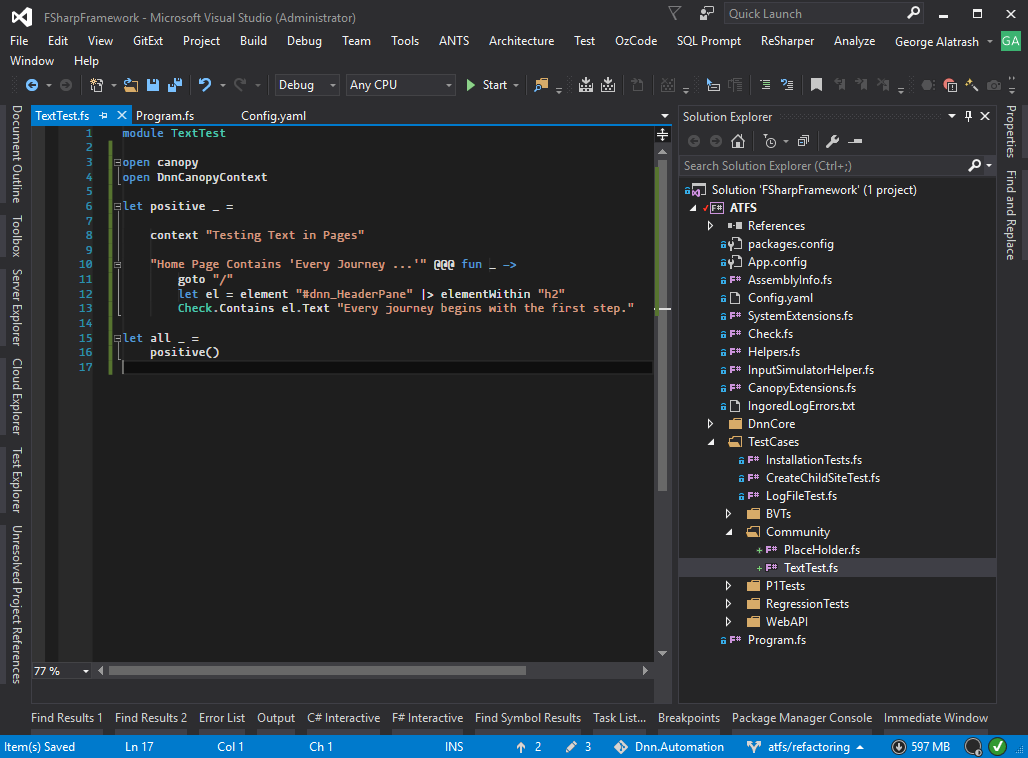Save the current file with the disk icon
1028x758 pixels.
point(153,85)
